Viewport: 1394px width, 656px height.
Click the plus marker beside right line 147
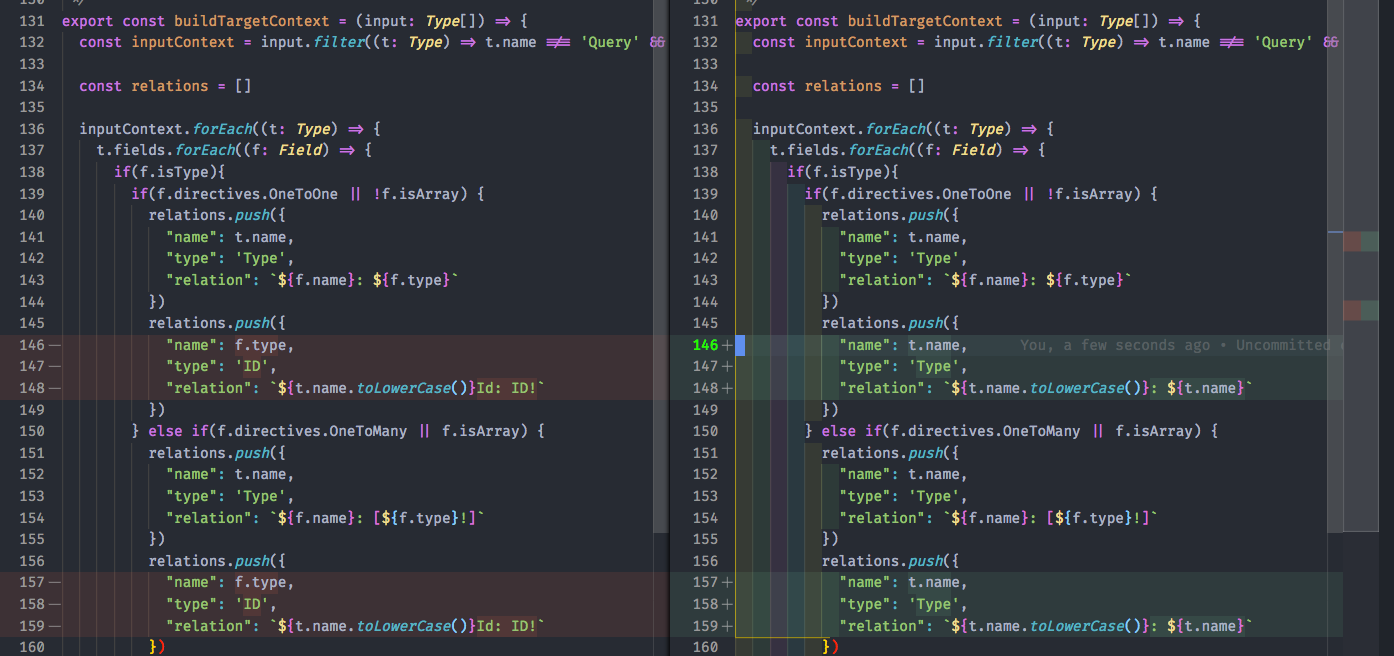click(x=728, y=367)
